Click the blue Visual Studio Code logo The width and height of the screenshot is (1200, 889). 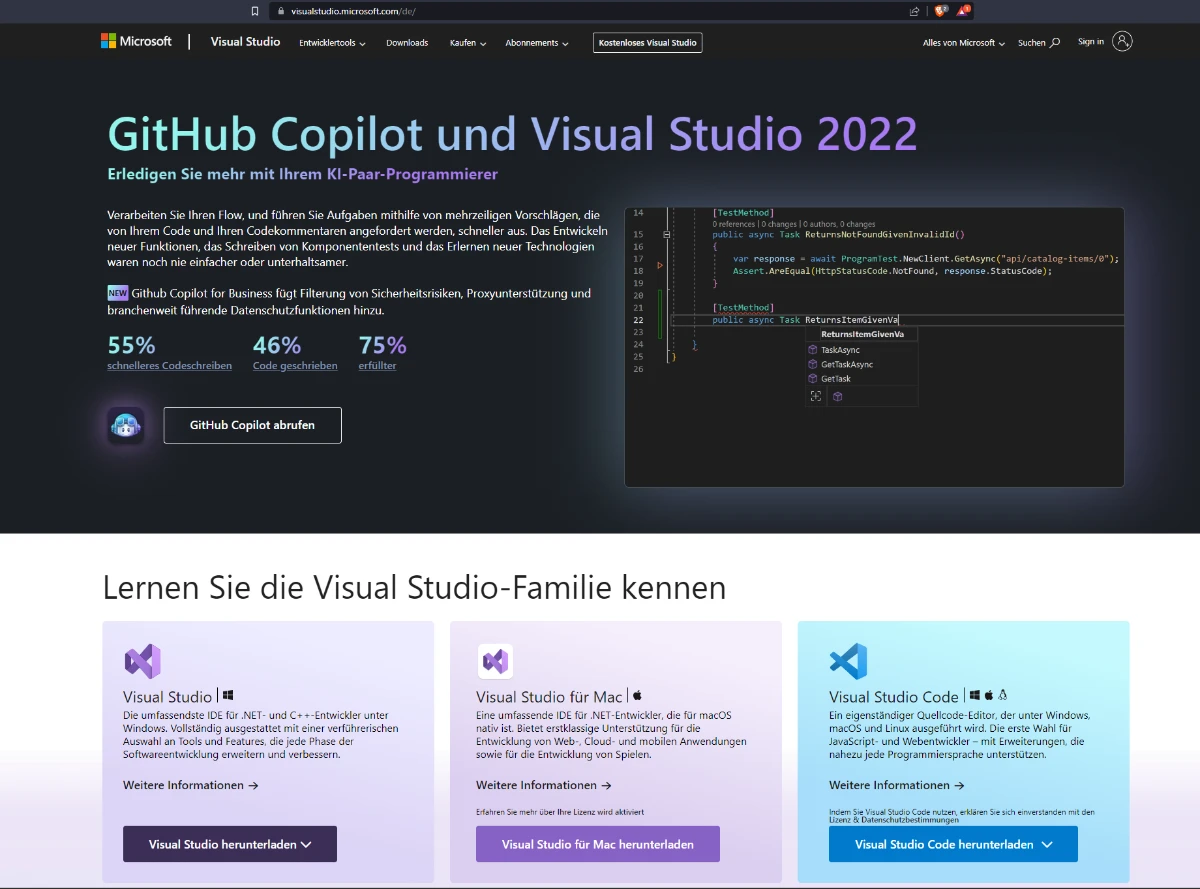(848, 662)
